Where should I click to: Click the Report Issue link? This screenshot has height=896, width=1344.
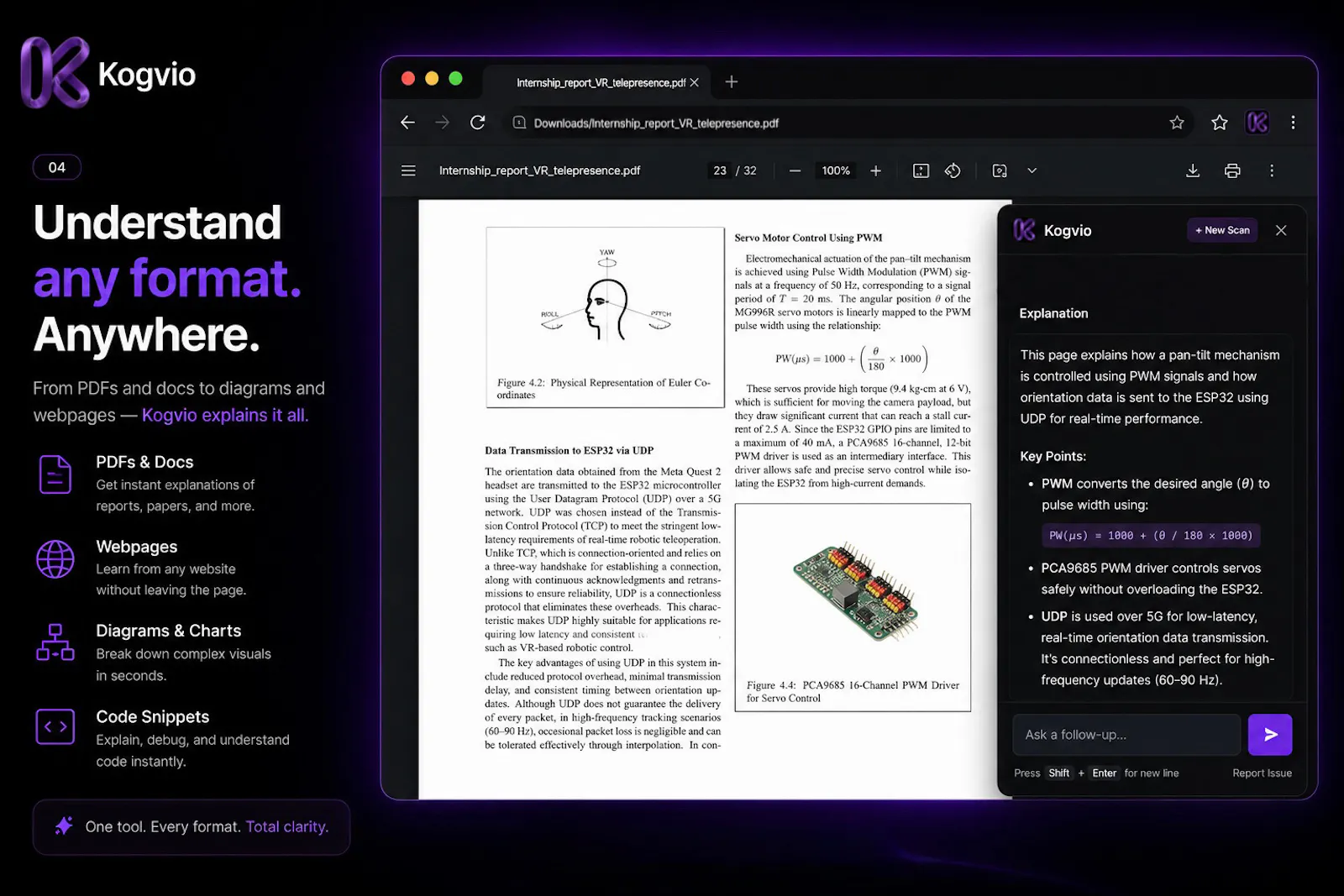1262,773
